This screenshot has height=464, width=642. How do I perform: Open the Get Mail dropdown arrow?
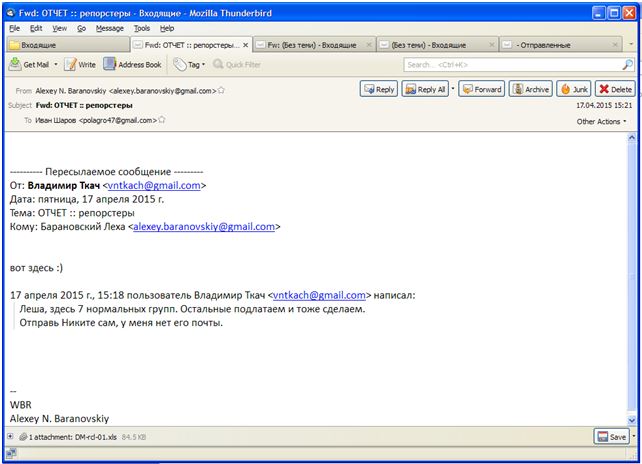pos(57,65)
